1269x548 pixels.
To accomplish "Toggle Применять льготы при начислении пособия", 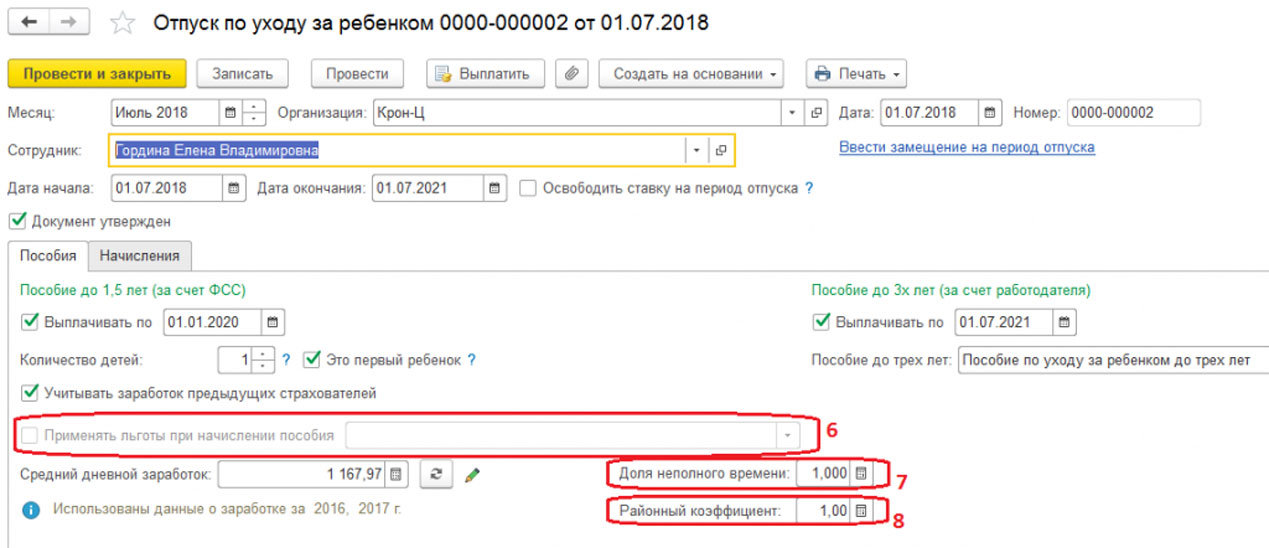I will 29,435.
